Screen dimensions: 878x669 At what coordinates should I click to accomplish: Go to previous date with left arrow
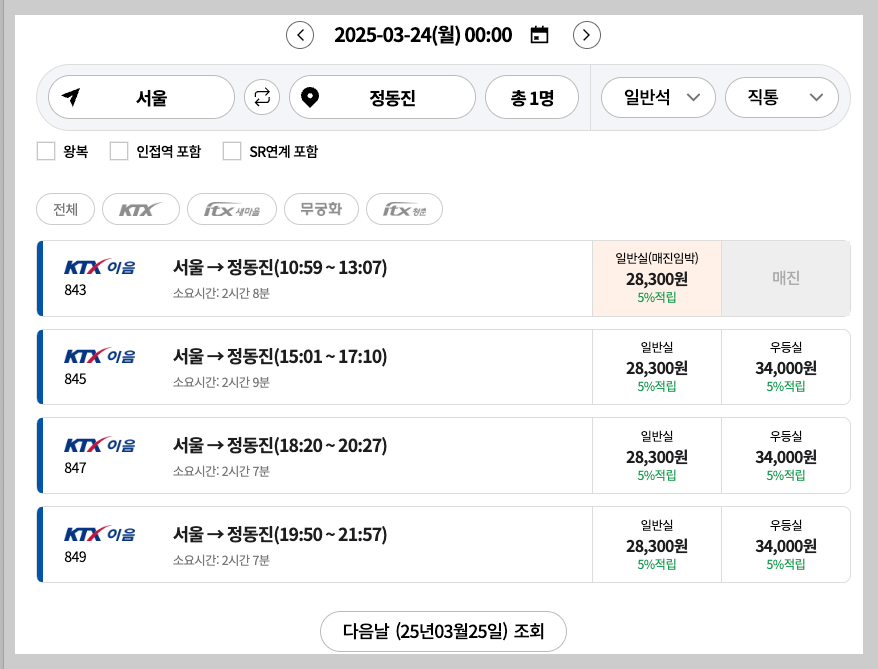point(300,34)
